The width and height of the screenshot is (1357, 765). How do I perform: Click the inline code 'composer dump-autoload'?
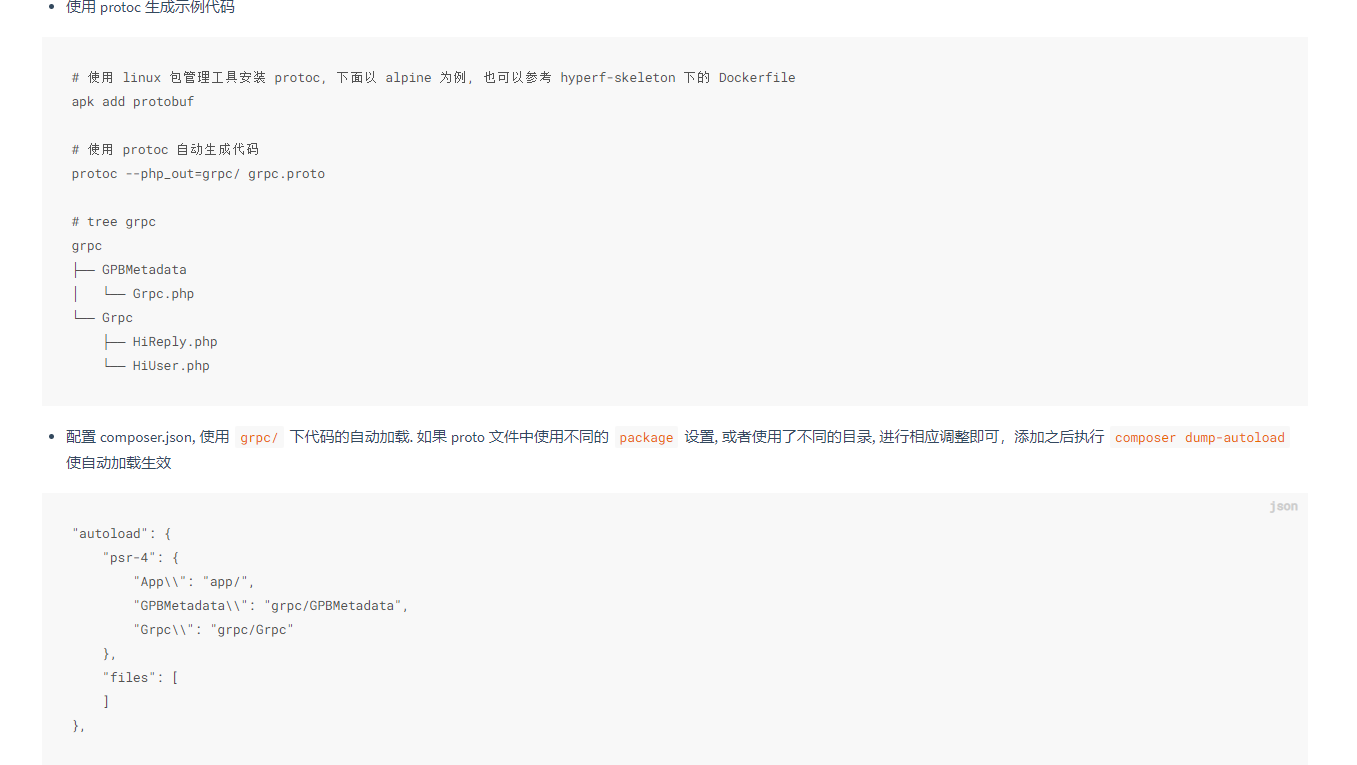point(1199,437)
